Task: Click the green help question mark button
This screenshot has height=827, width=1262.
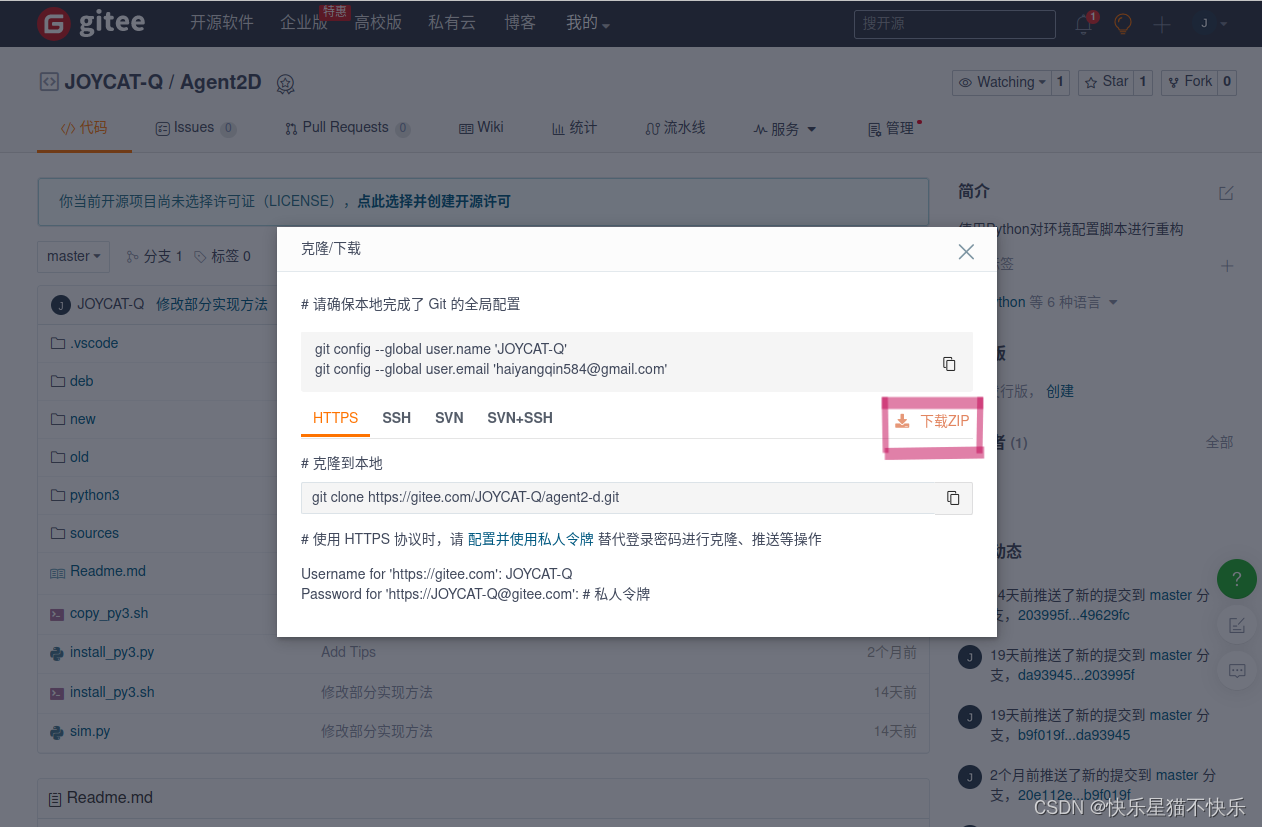Action: (x=1237, y=578)
